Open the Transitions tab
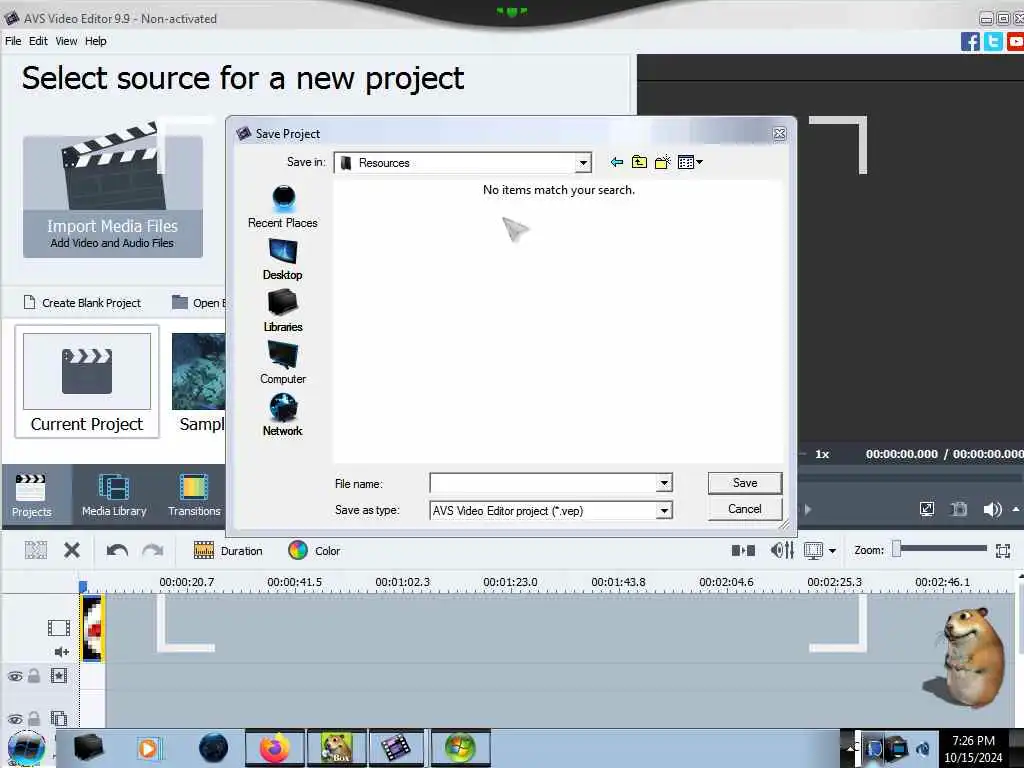1024x768 pixels. pos(194,496)
